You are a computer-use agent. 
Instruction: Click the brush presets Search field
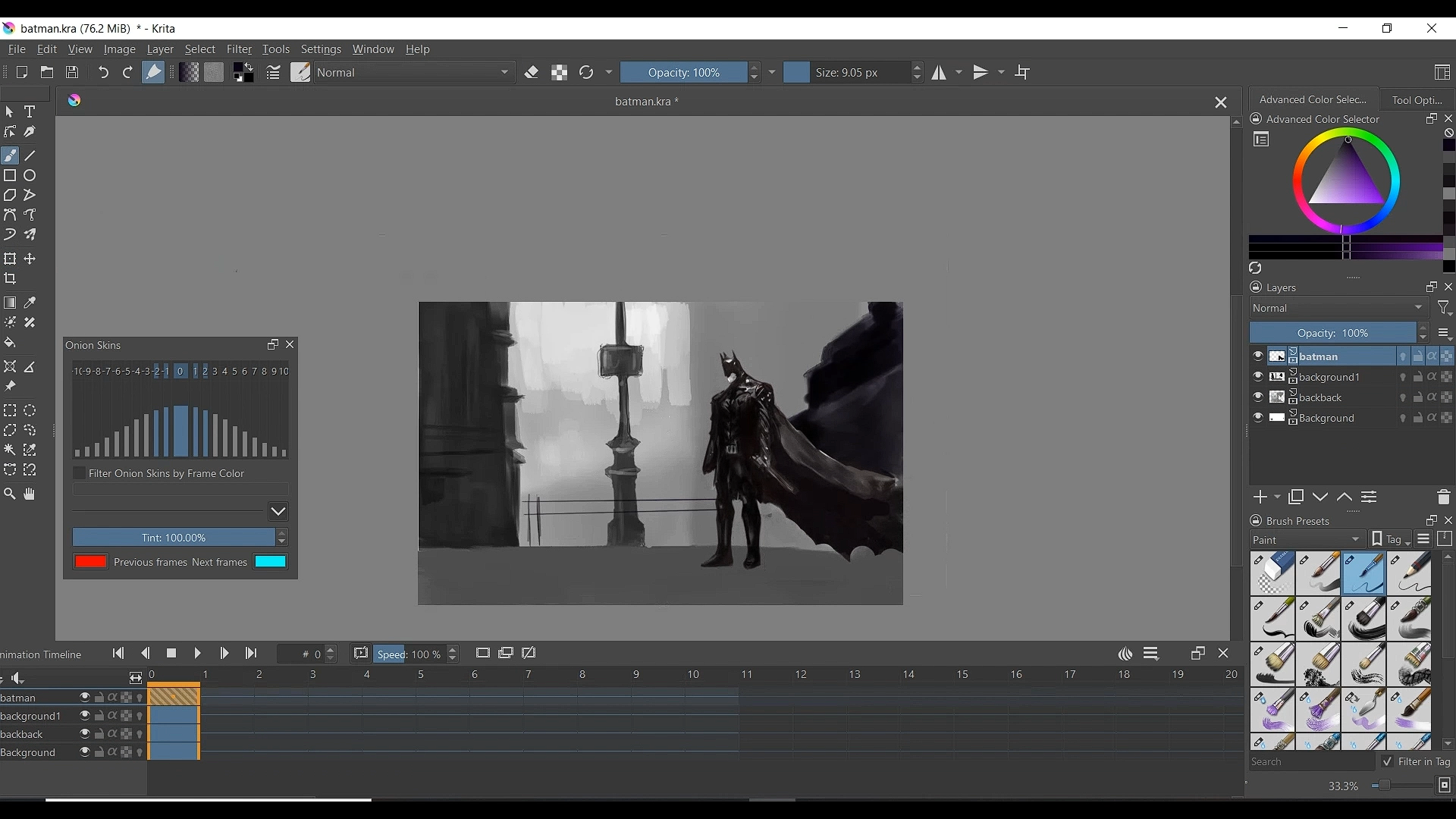[x=1310, y=762]
